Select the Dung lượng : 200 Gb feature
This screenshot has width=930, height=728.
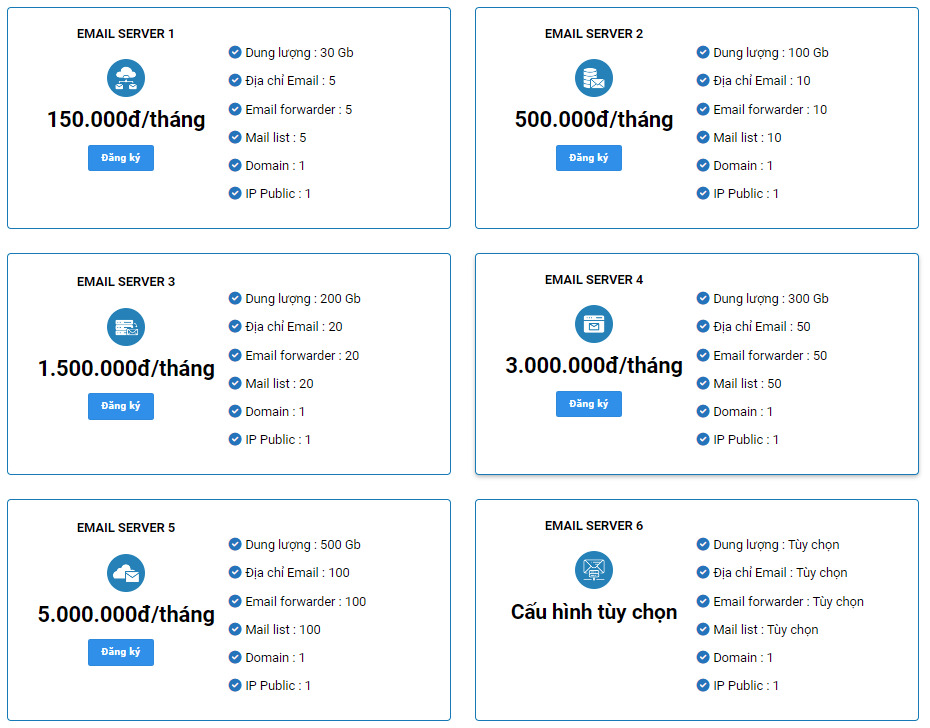(302, 298)
